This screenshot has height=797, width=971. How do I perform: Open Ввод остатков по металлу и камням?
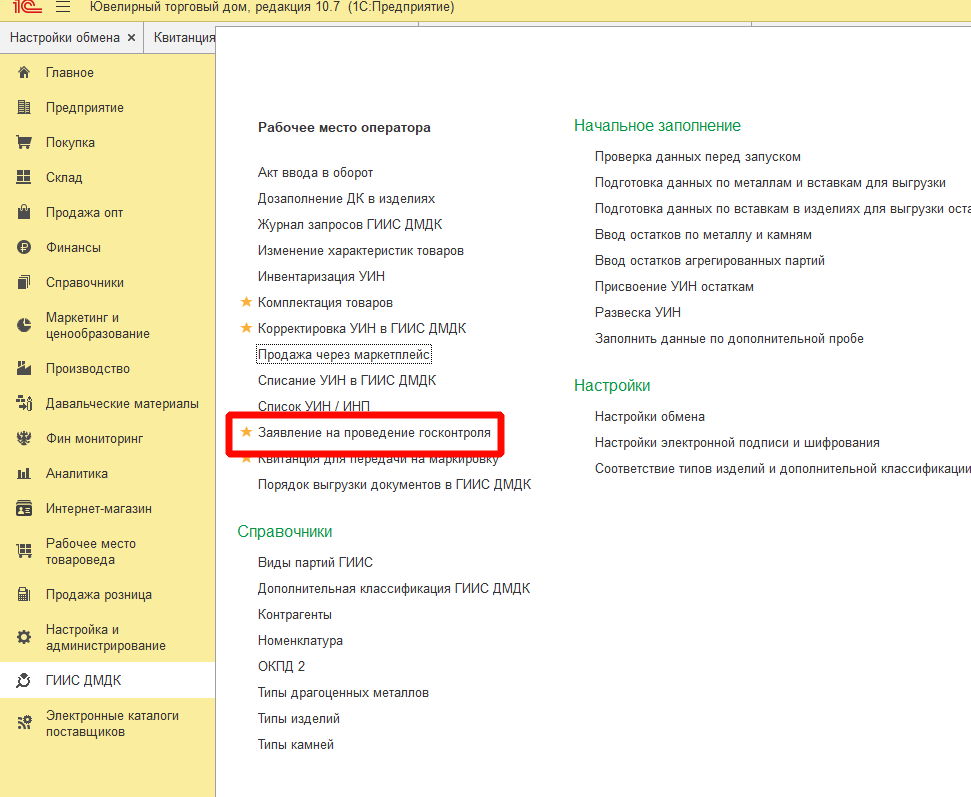coord(703,235)
